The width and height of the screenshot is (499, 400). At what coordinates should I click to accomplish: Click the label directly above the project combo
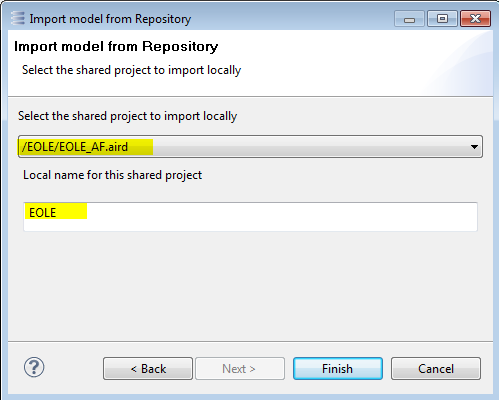[127, 116]
